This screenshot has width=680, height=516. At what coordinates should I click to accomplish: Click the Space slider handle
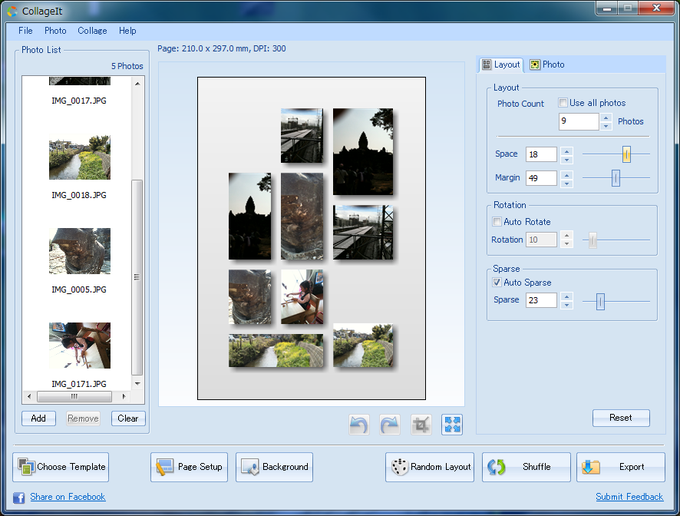(x=626, y=154)
